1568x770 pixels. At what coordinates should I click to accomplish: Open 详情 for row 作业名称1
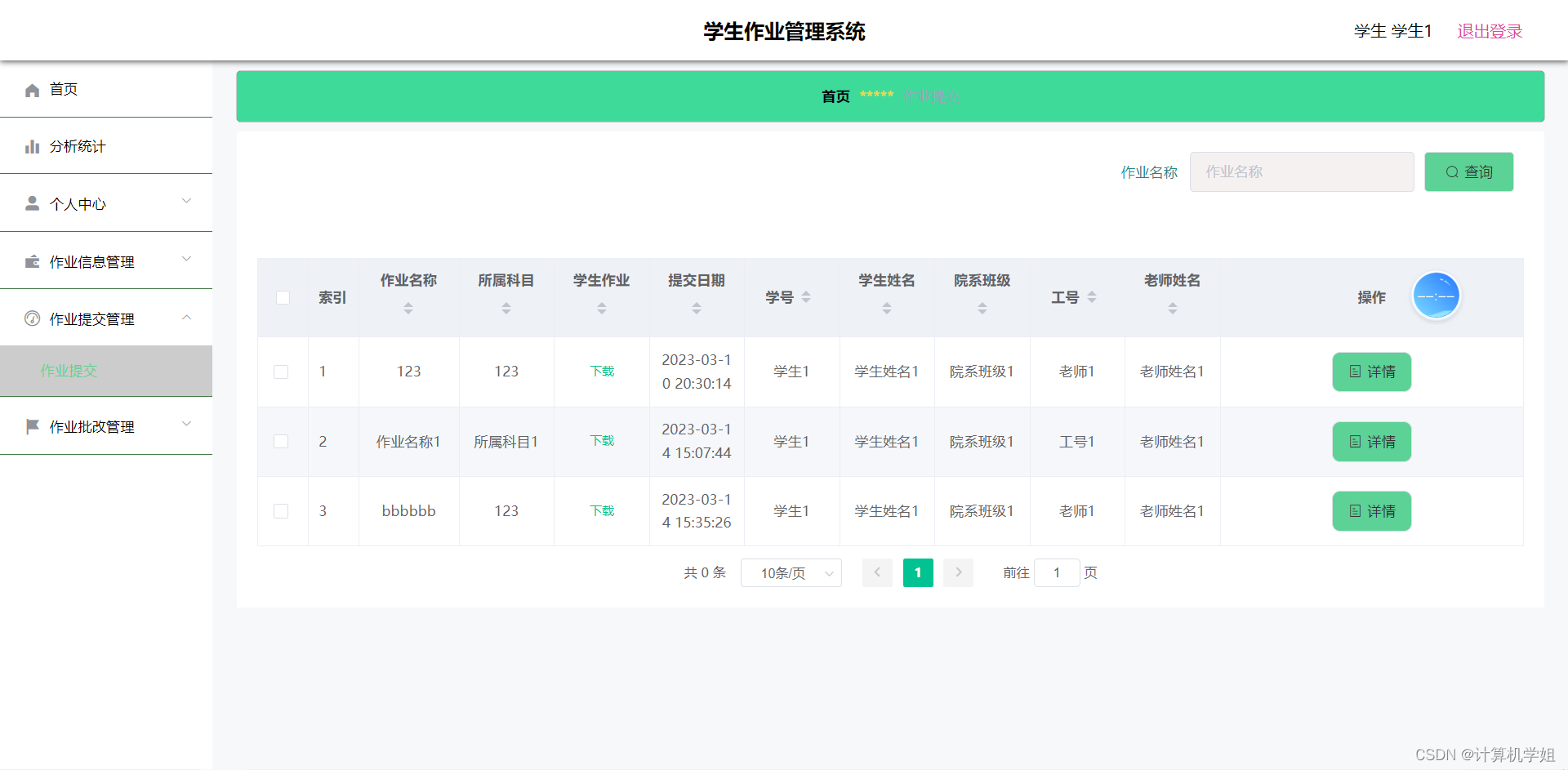(x=1372, y=442)
